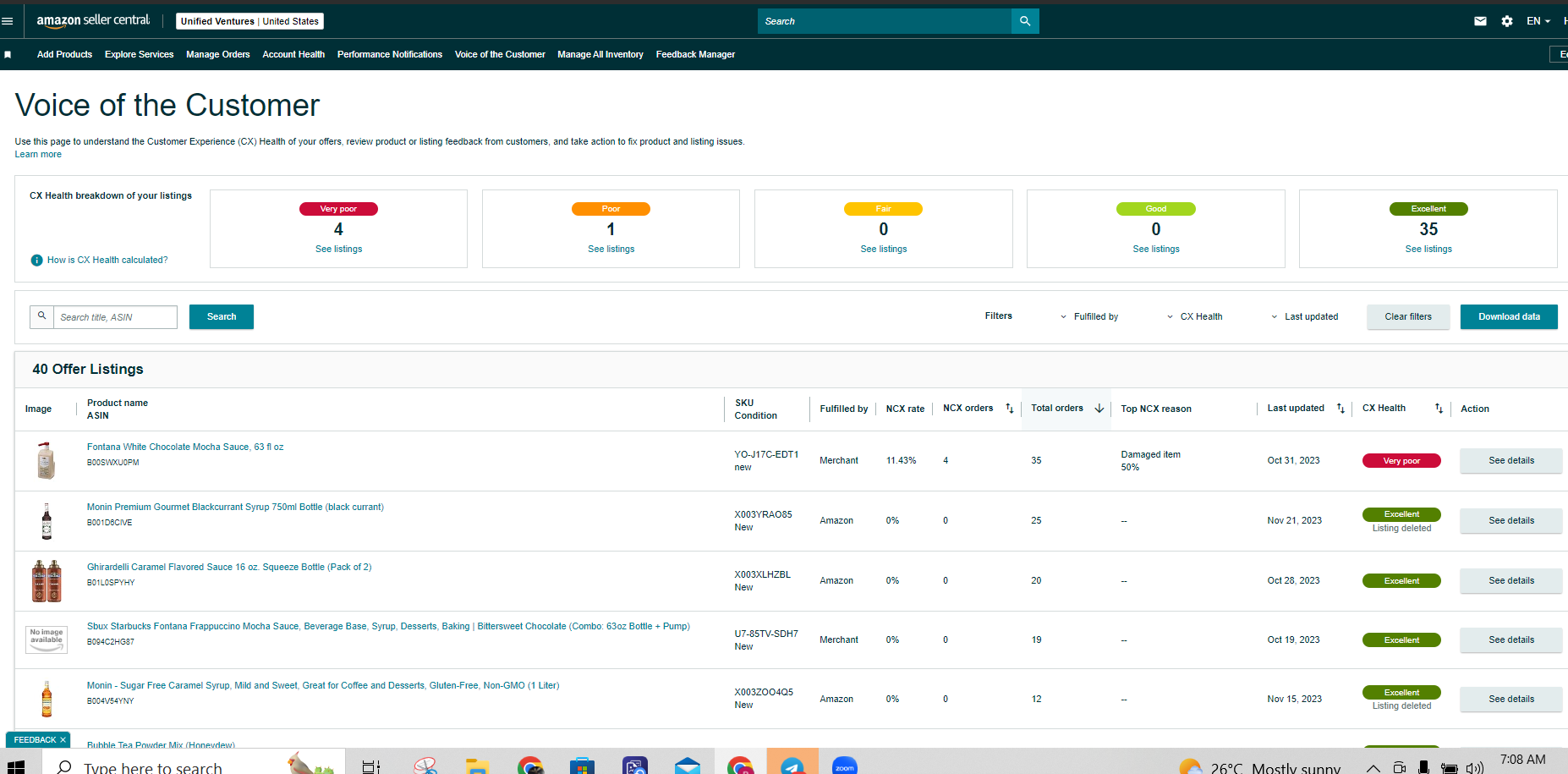Screen dimensions: 1568x774
Task: Sort by CX Health arrows
Action: click(1439, 409)
